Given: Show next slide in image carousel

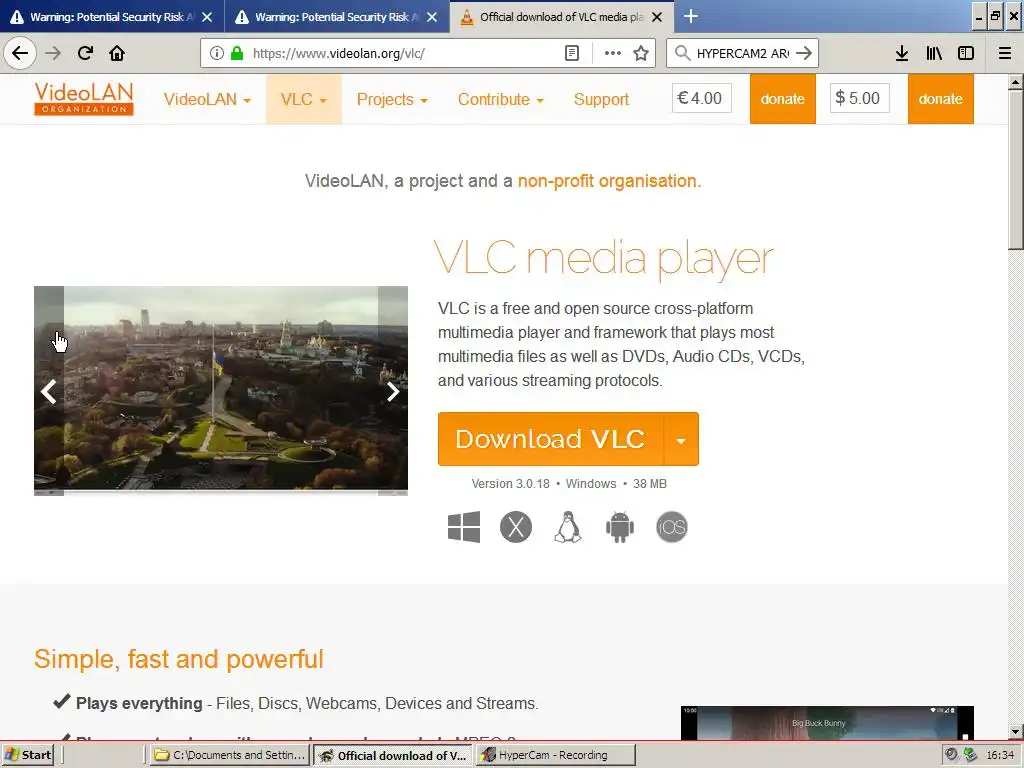Looking at the screenshot, I should tap(392, 392).
